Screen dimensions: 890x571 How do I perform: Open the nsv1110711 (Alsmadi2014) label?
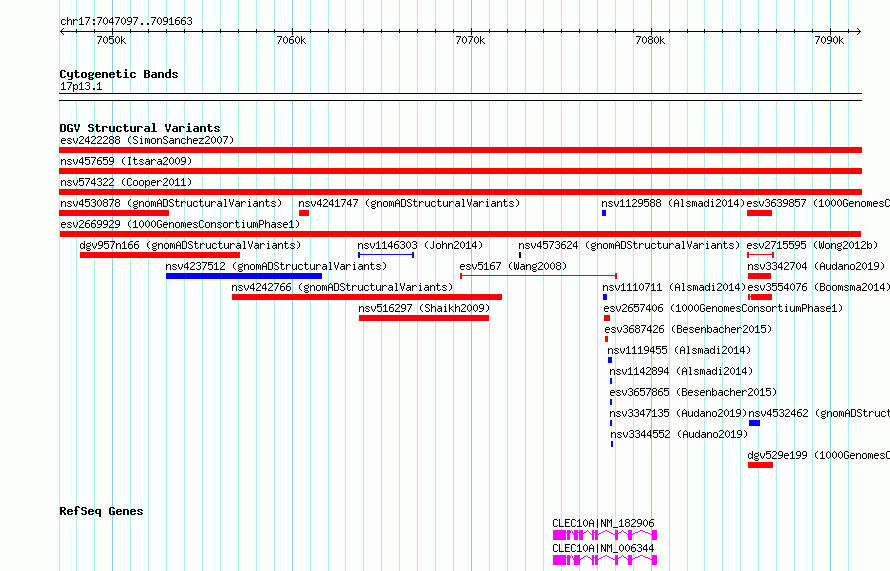(674, 287)
